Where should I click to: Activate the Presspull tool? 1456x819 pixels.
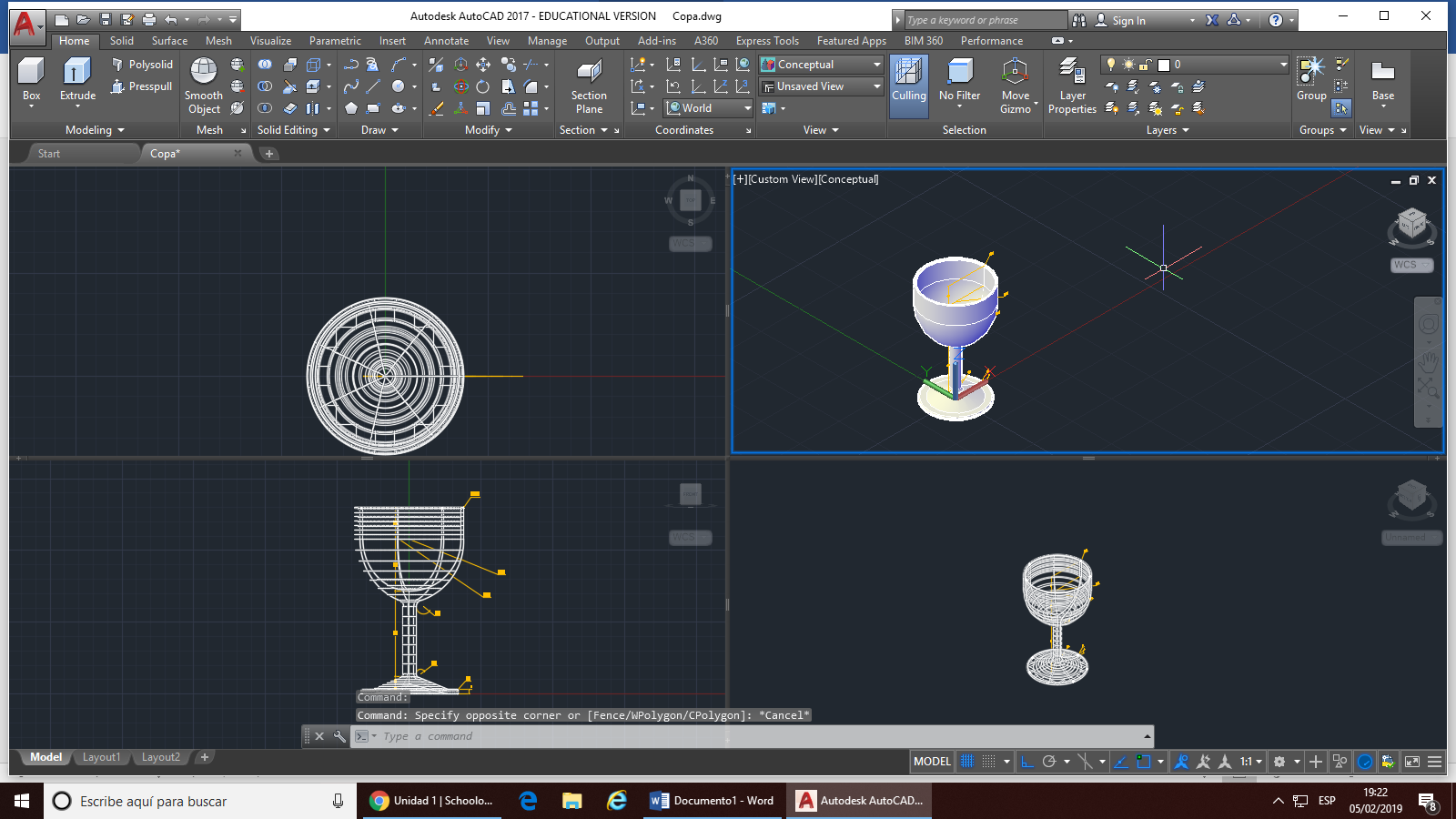coord(142,86)
